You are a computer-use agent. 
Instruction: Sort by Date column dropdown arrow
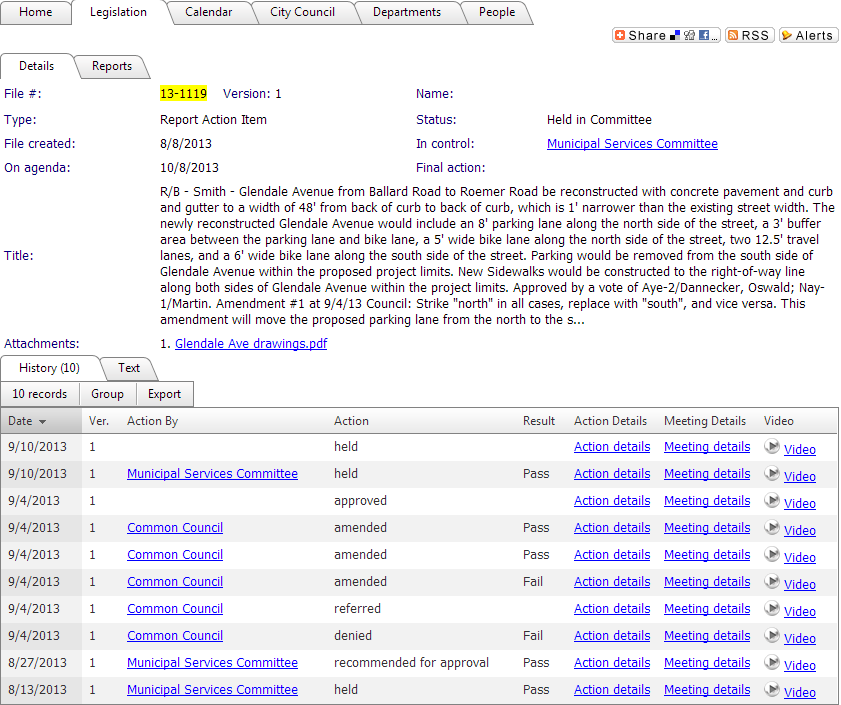click(42, 422)
